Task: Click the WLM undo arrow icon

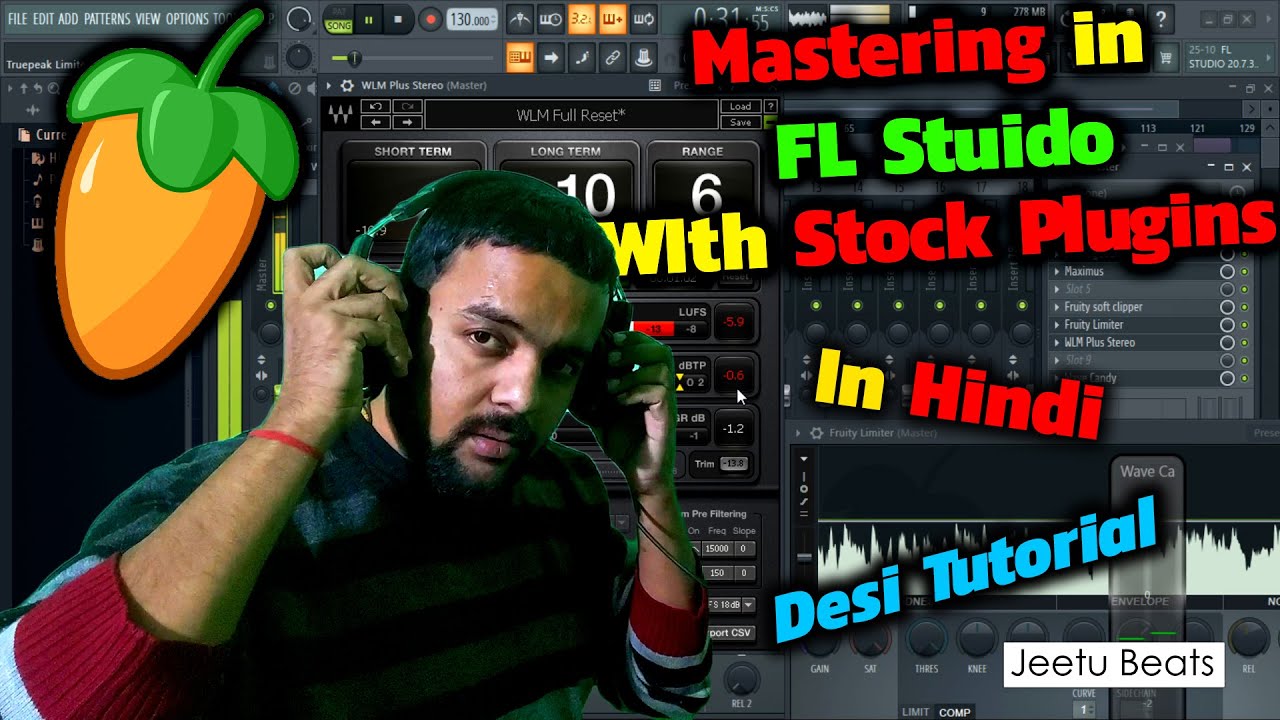Action: coord(375,106)
